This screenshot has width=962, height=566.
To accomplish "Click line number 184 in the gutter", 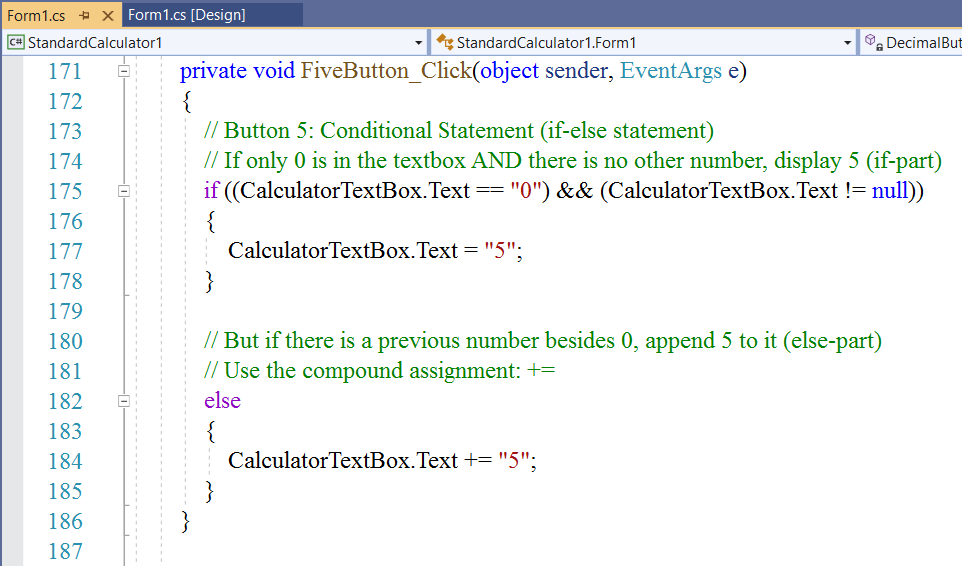I will [x=65, y=461].
